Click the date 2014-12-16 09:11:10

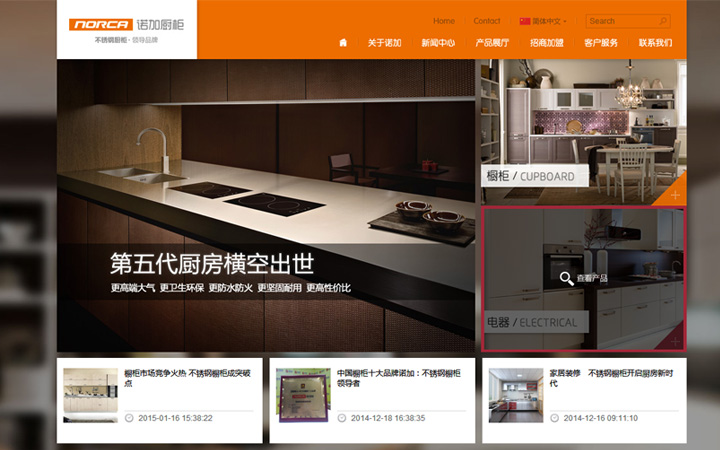pos(601,418)
